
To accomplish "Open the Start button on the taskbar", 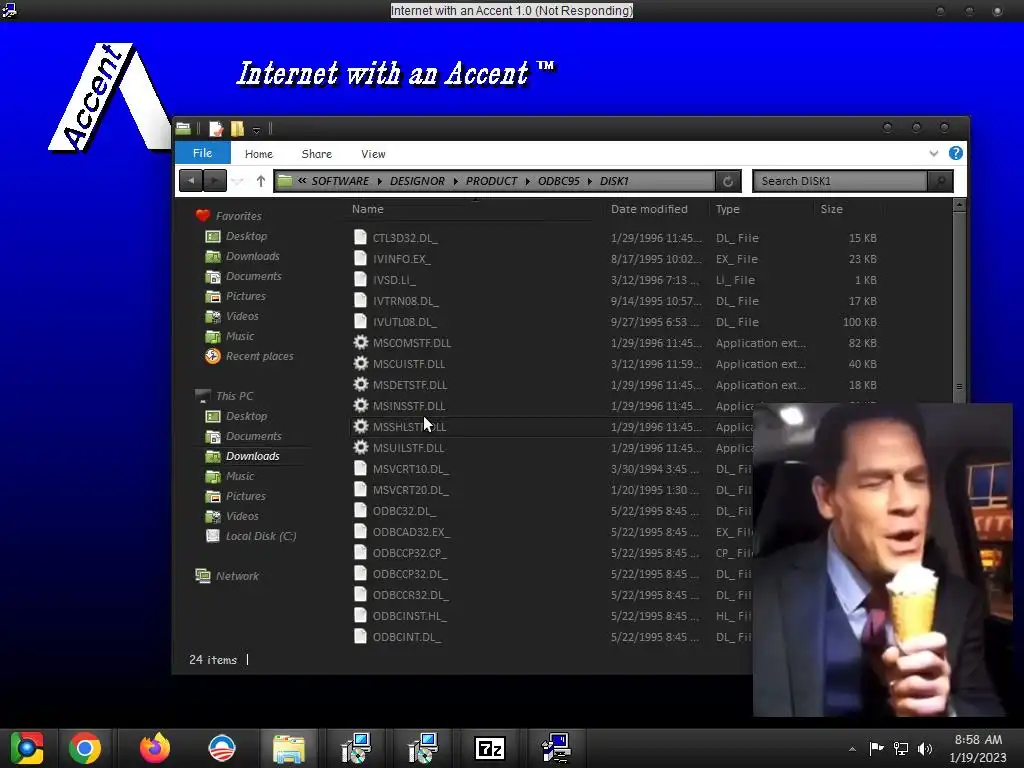I will click(x=27, y=748).
